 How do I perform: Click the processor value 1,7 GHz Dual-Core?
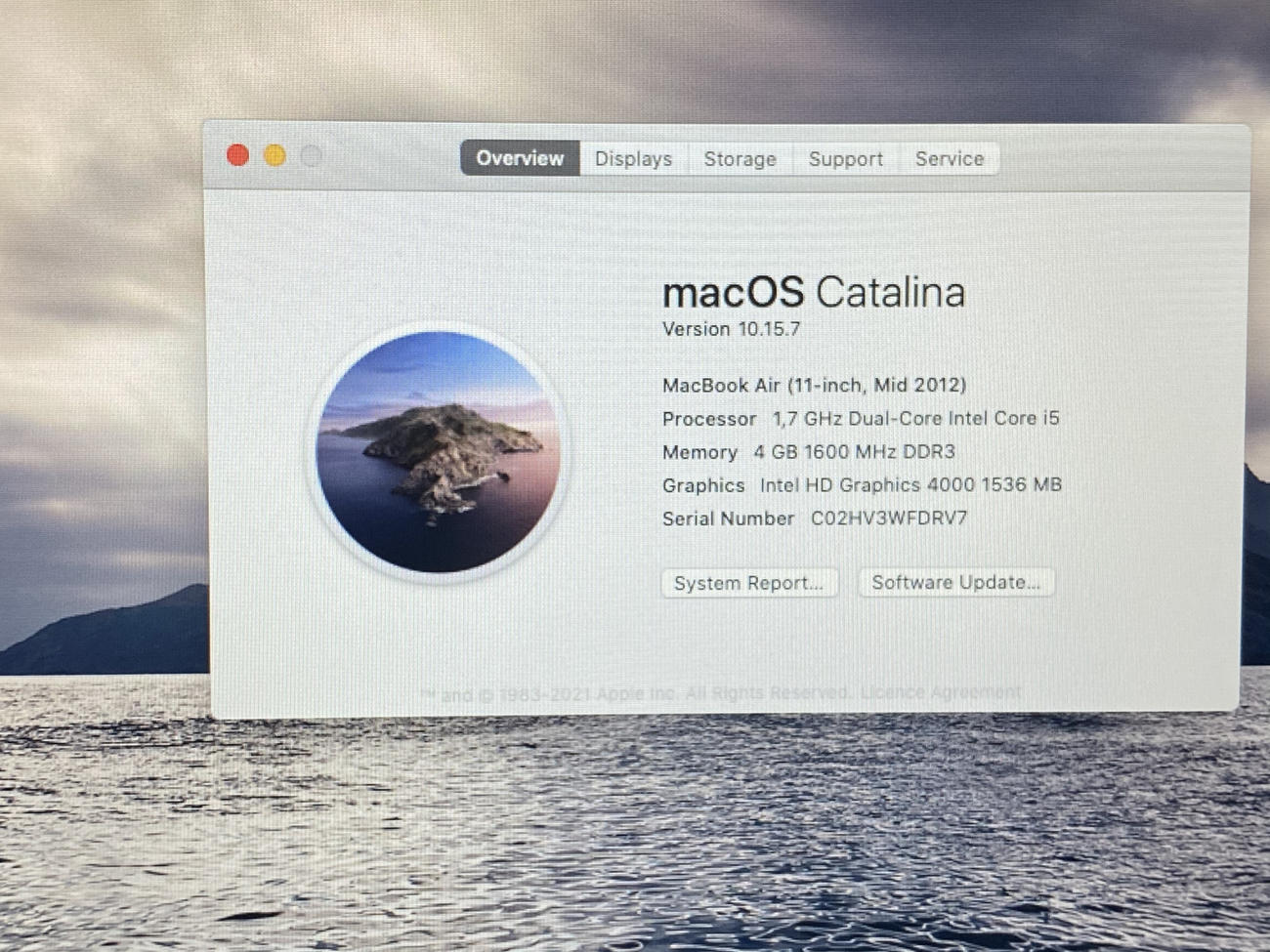coord(916,418)
